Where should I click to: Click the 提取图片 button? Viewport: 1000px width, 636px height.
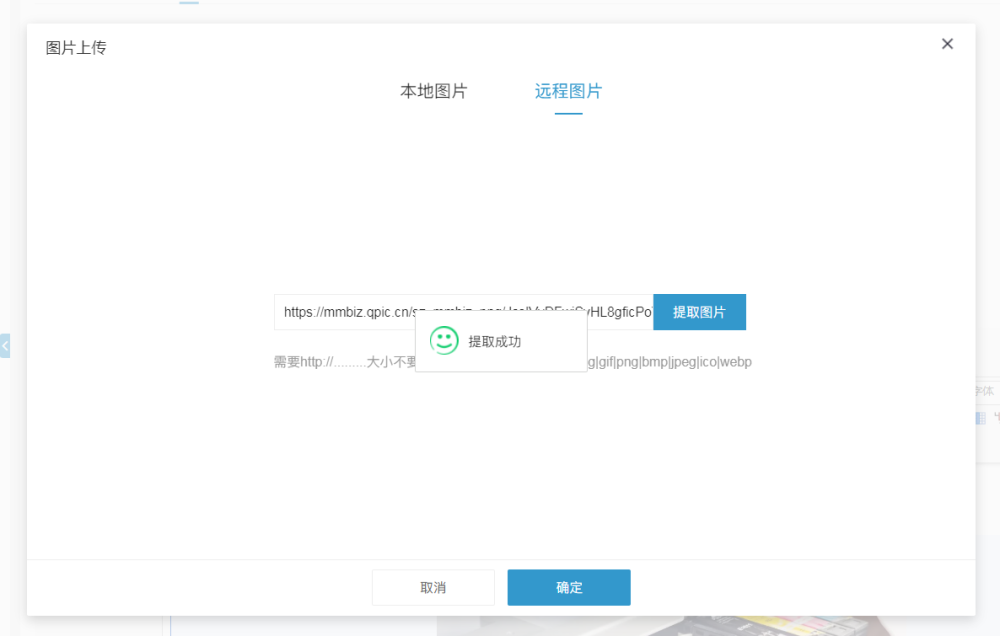[700, 312]
